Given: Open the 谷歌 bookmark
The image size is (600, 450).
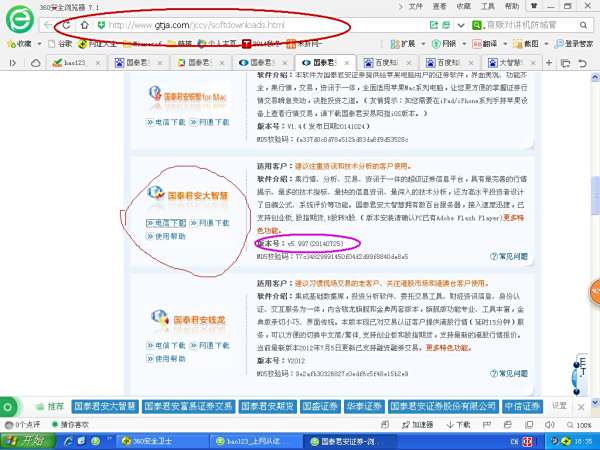Looking at the screenshot, I should click(x=60, y=44).
